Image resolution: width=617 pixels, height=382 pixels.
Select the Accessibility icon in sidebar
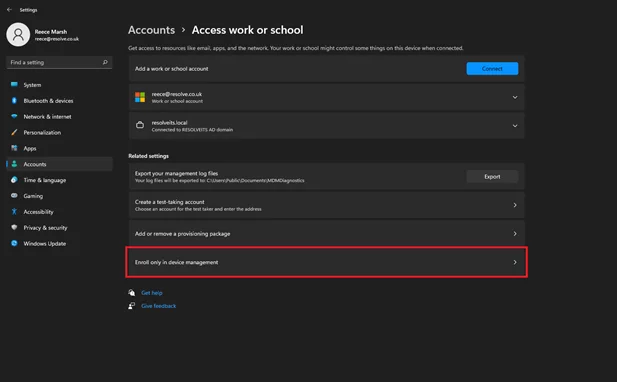[15, 212]
